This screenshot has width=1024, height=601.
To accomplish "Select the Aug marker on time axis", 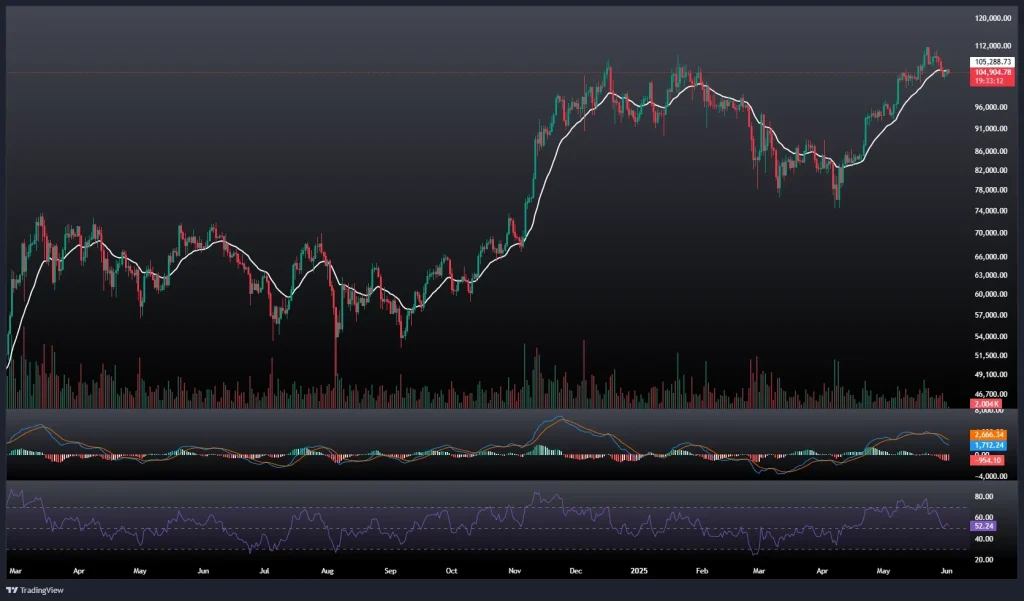I will (328, 570).
